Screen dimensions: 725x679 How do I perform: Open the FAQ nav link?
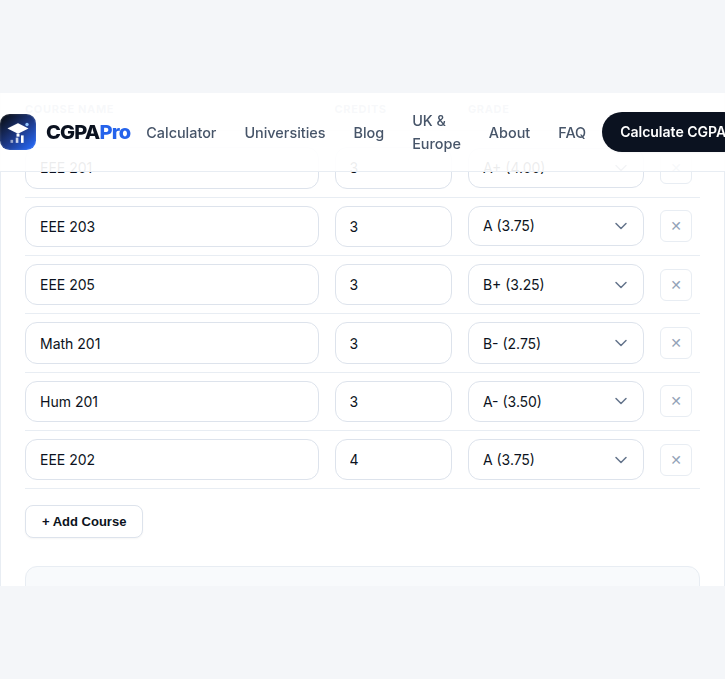pos(571,133)
